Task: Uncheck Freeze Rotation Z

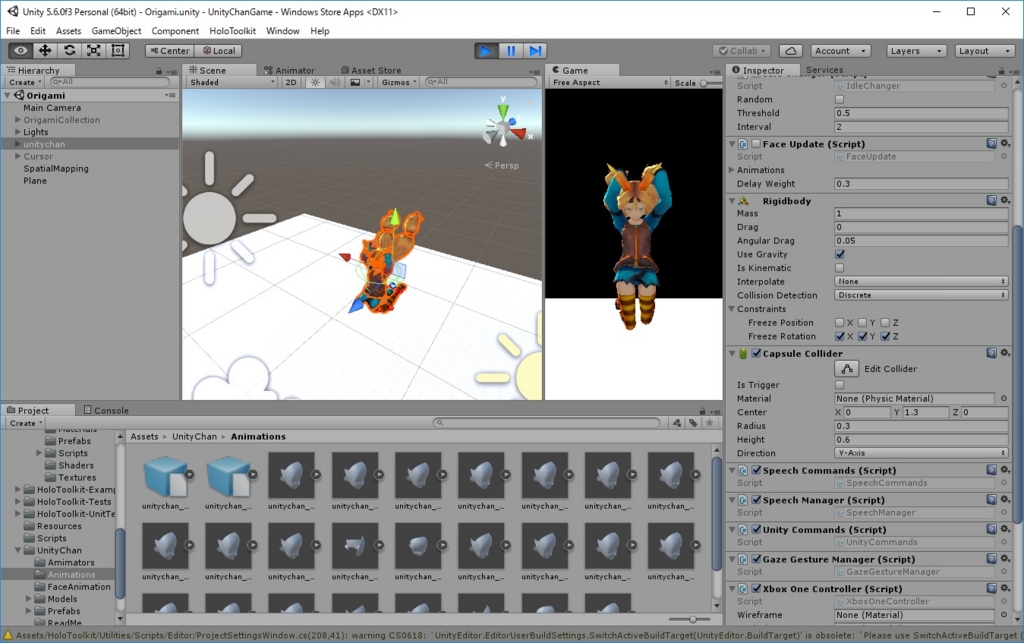Action: [885, 336]
